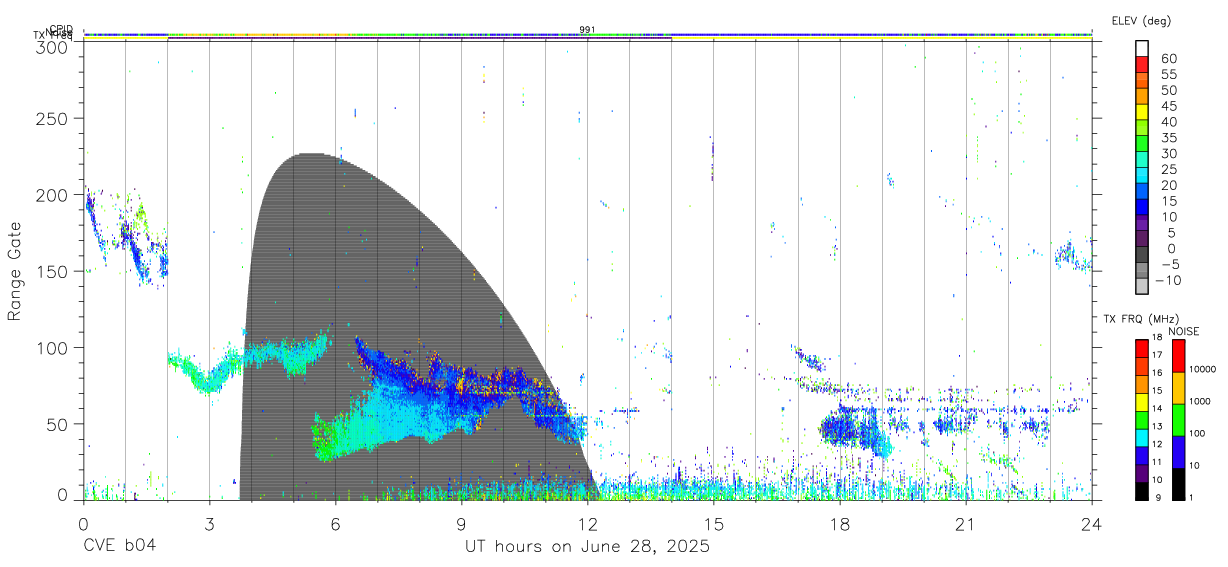Click the "UT hours on June 28, 2025" axis title
The image size is (1228, 567).
point(587,547)
